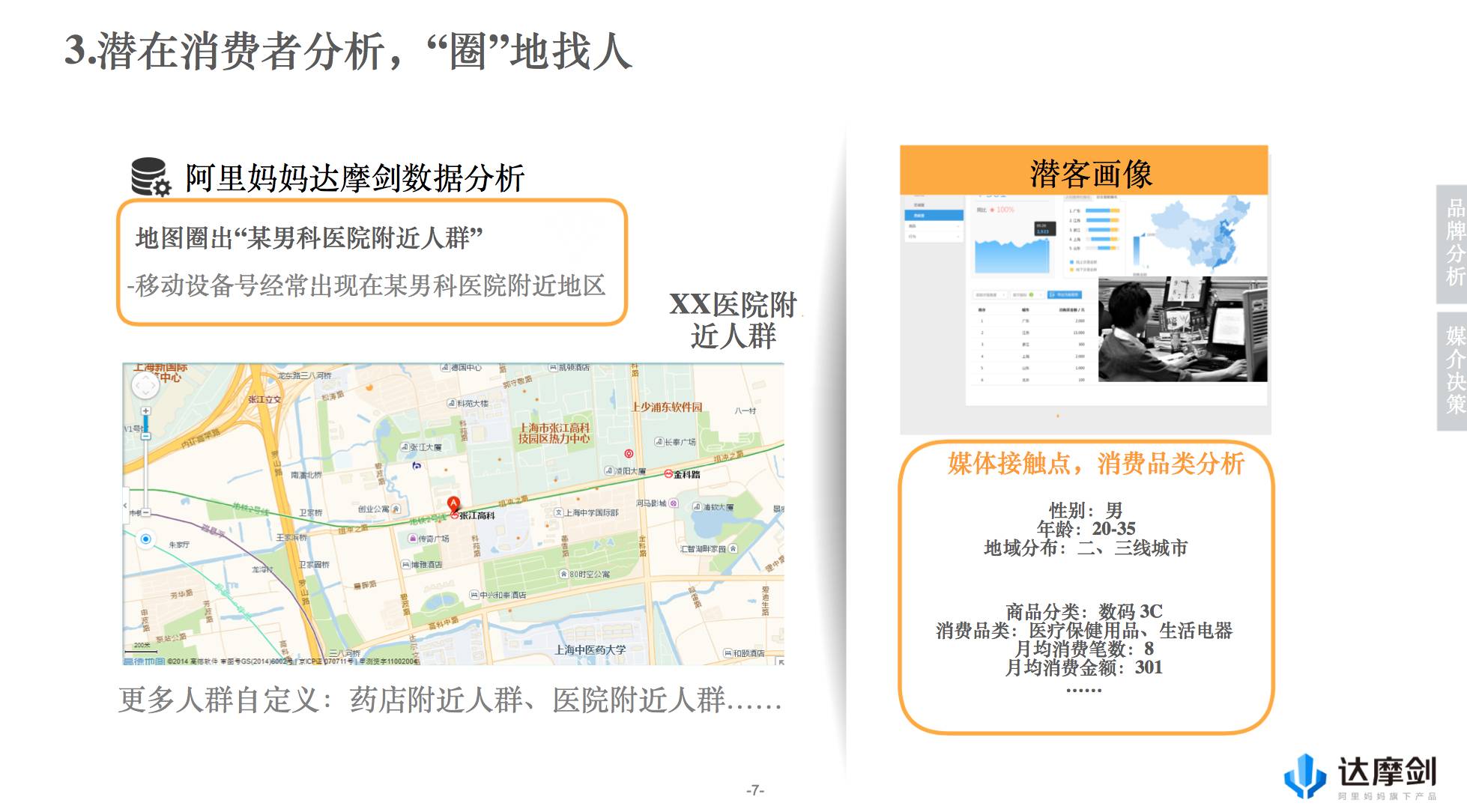1467x812 pixels.
Task: Click the 和颐酒店 hotel icon
Action: tap(728, 653)
